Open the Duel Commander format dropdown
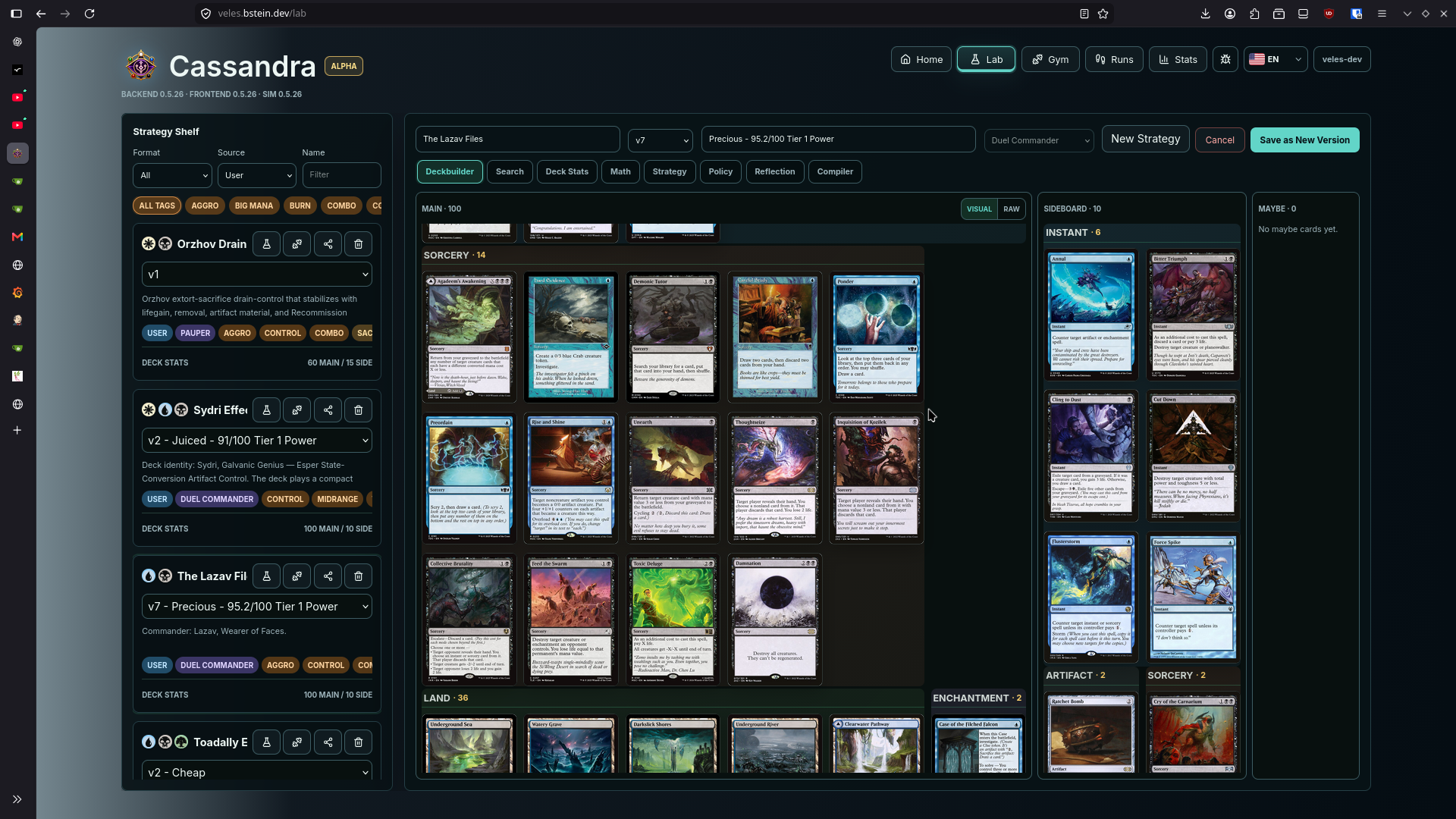This screenshot has width=1456, height=819. click(x=1039, y=140)
